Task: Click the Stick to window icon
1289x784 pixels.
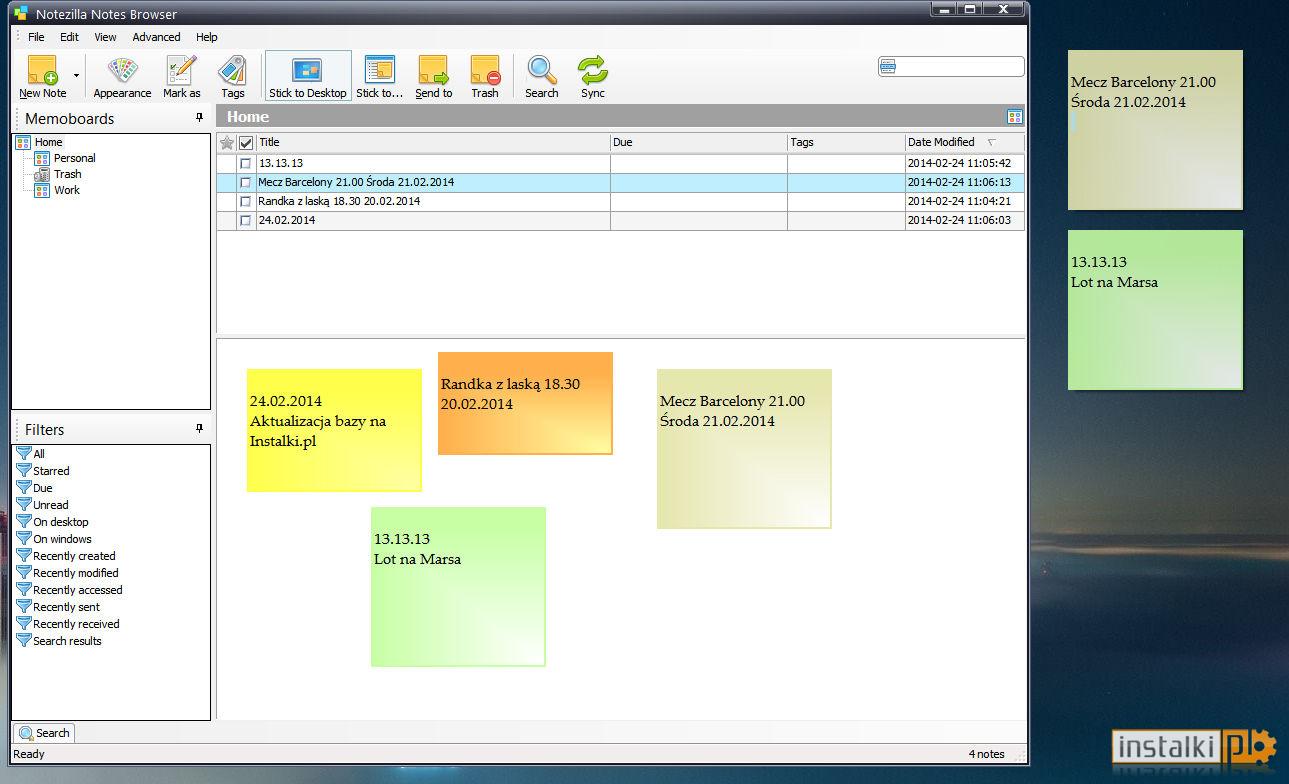Action: pyautogui.click(x=379, y=77)
